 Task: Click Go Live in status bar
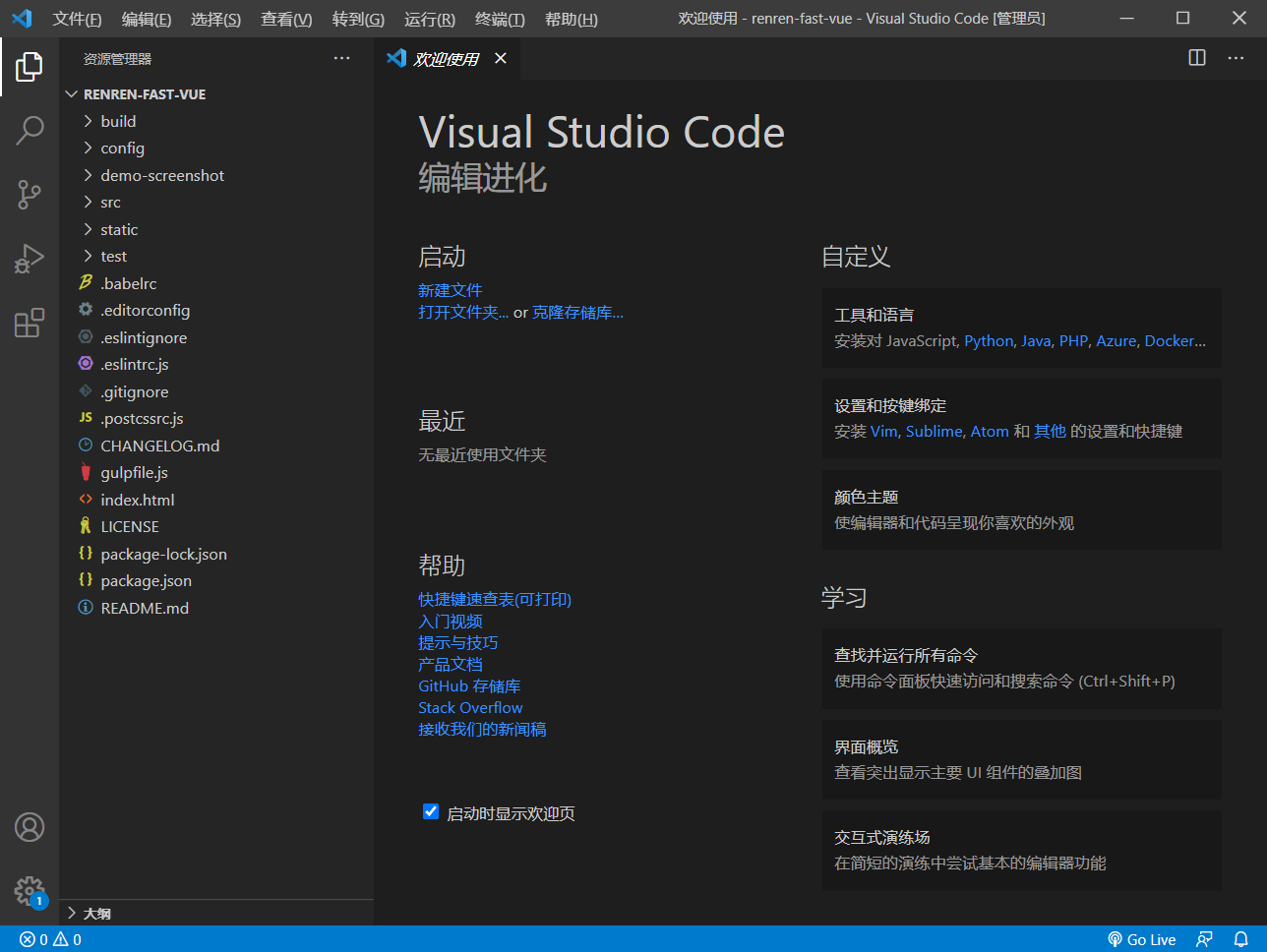tap(1141, 939)
